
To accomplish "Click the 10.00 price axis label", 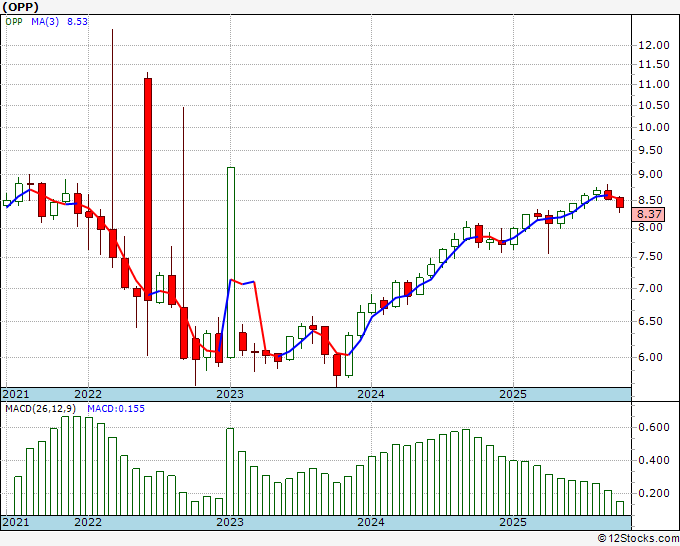I will [x=654, y=128].
